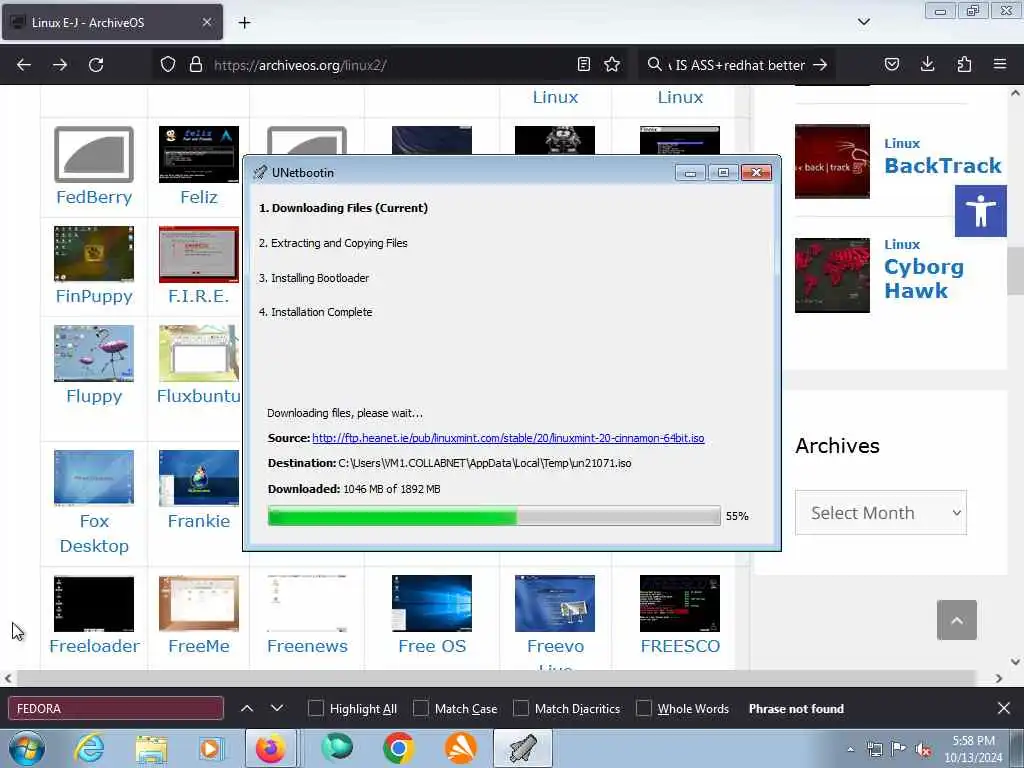Expand the Select Month archives dropdown
The width and height of the screenshot is (1024, 768).
click(880, 513)
